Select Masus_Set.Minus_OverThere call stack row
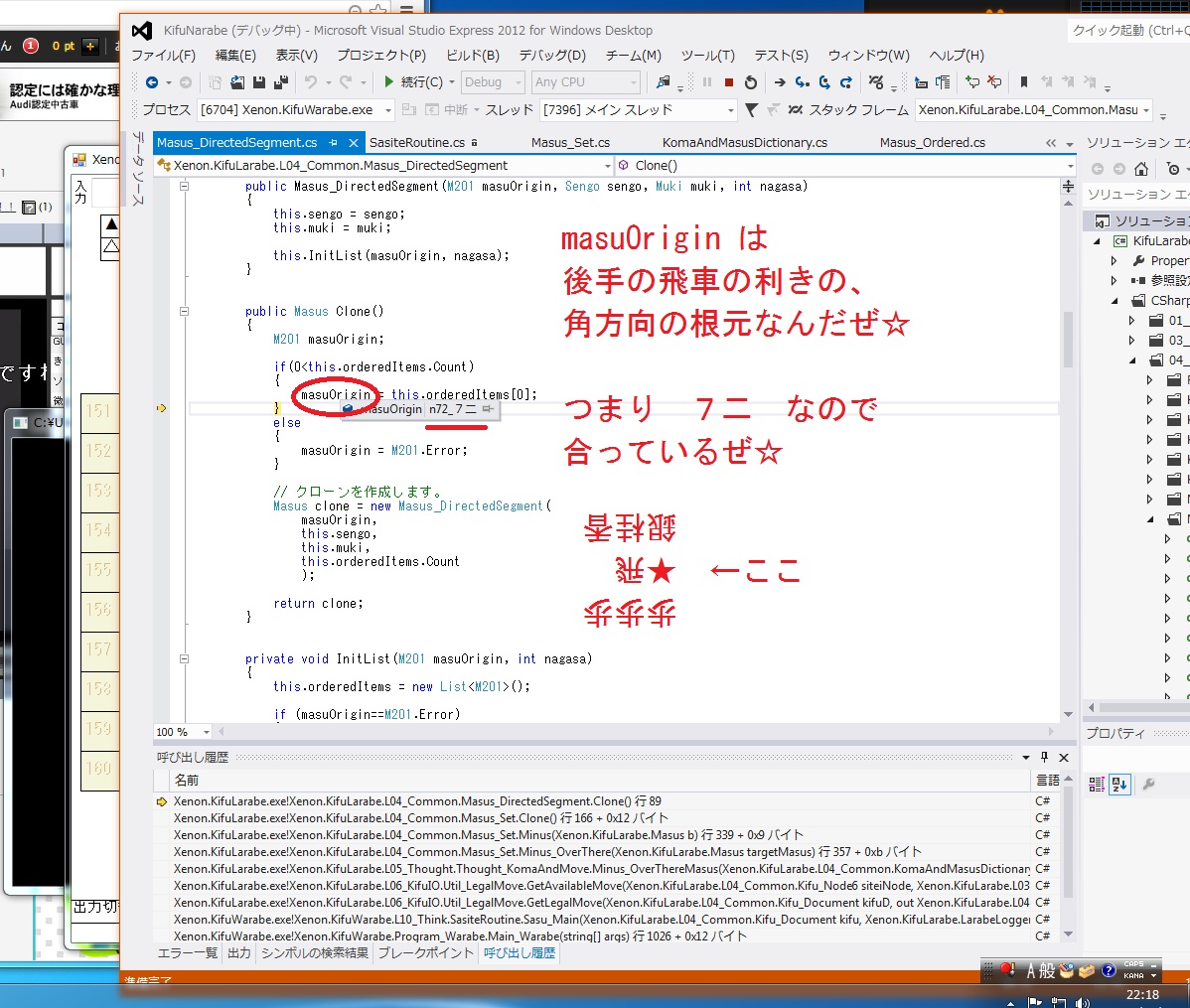Viewport: 1190px width, 1008px height. (x=592, y=852)
